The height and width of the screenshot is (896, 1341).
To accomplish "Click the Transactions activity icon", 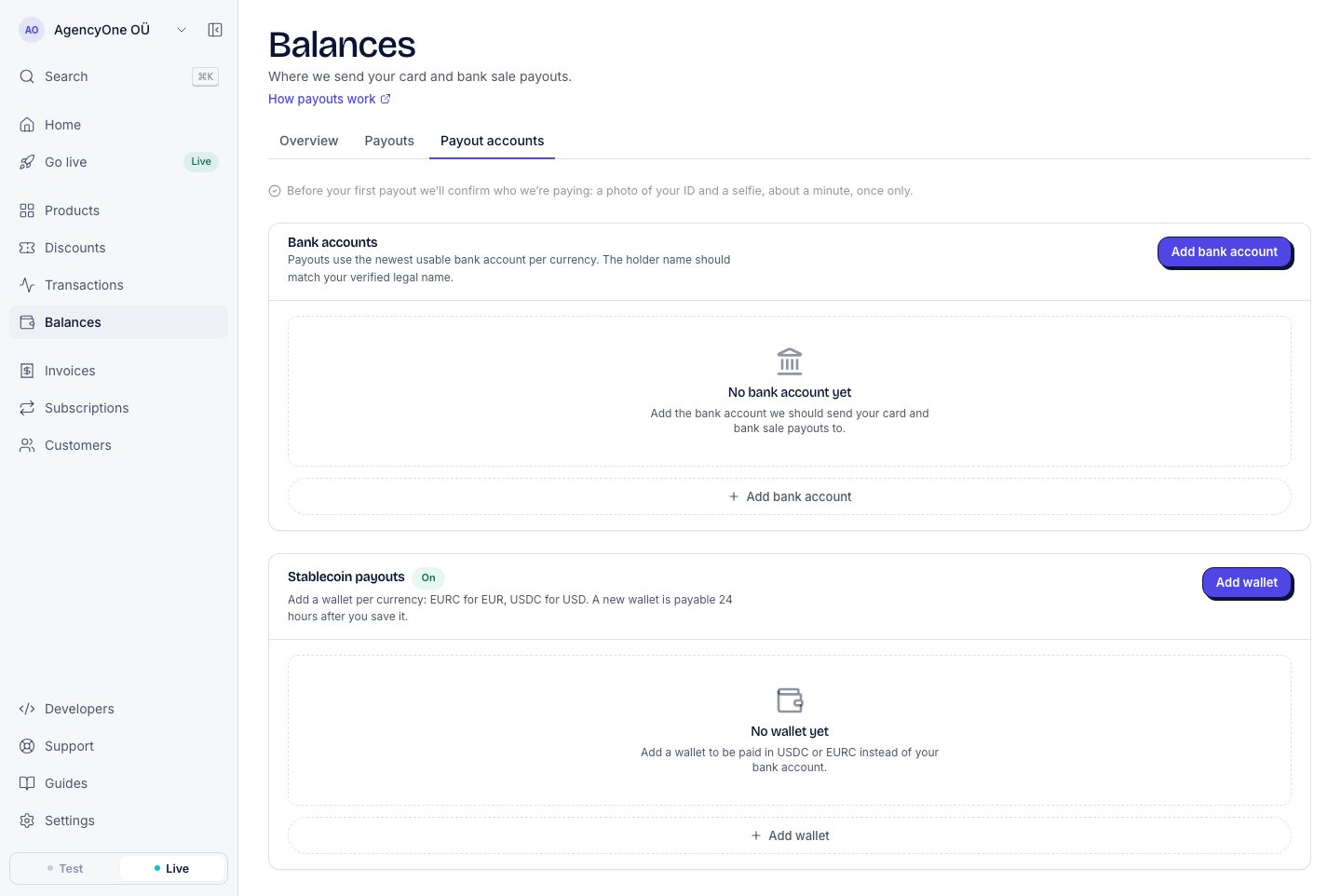I will (27, 285).
